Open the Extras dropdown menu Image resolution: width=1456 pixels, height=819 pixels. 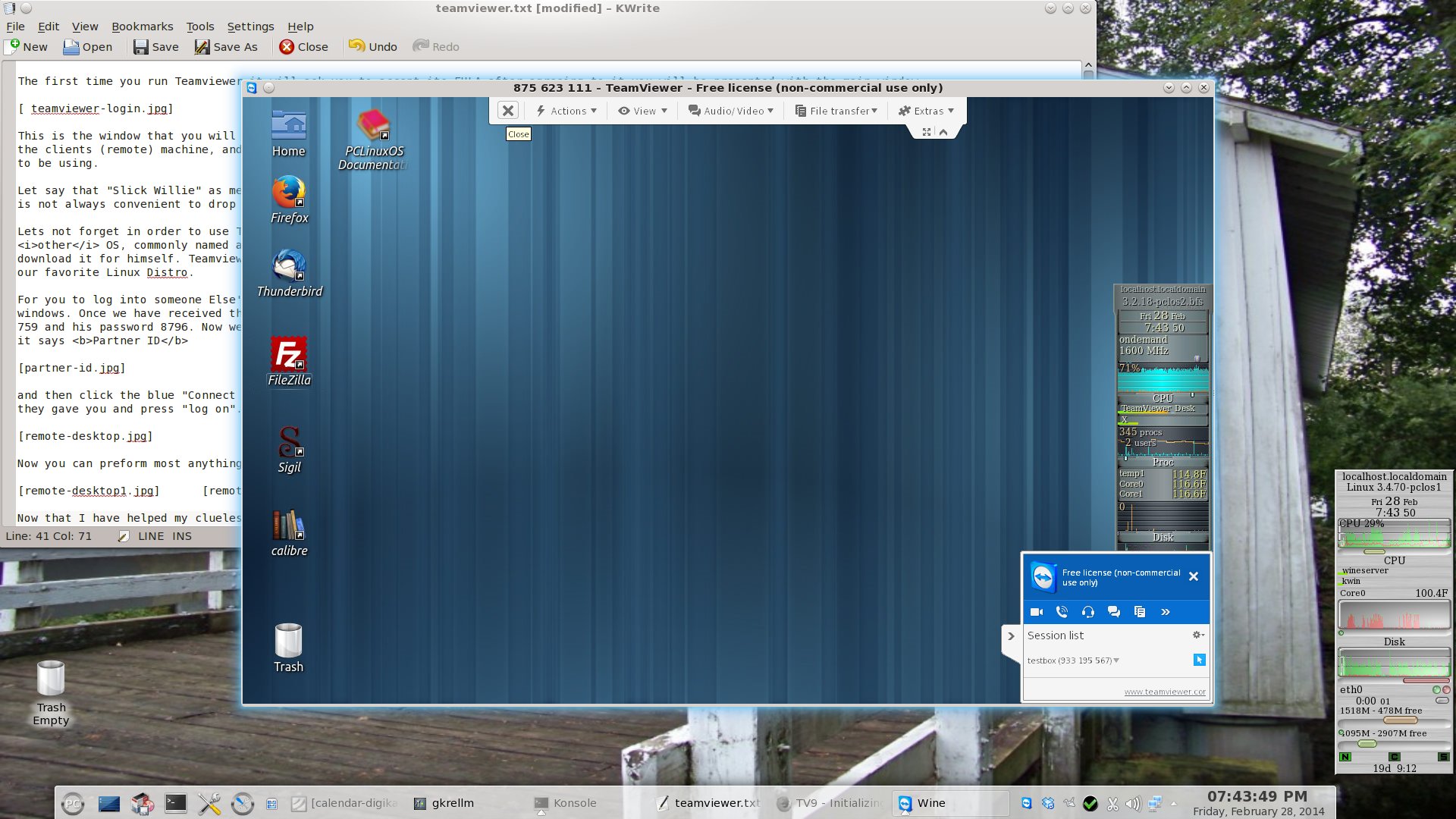pos(926,111)
